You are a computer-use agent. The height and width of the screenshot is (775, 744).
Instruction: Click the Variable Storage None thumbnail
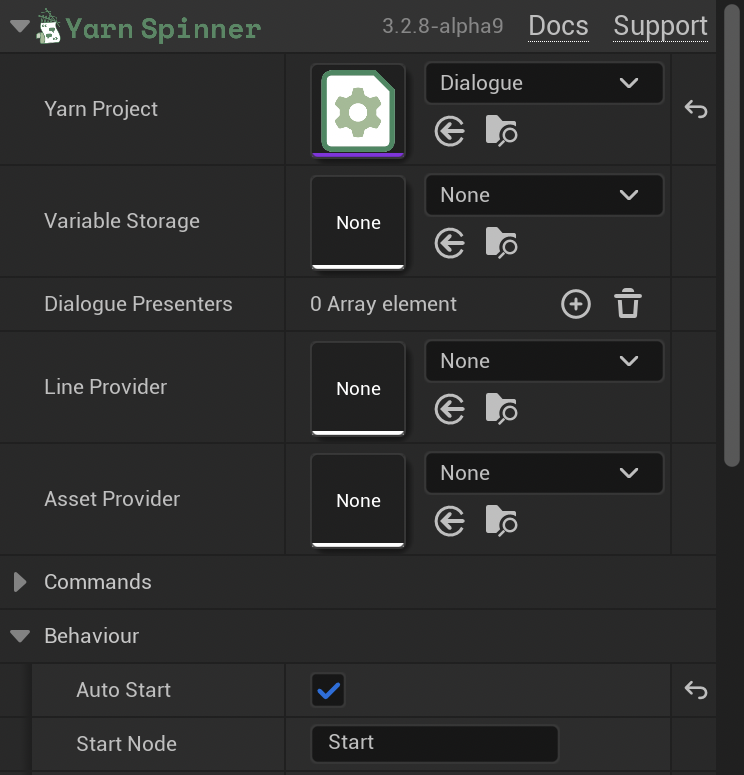(358, 222)
